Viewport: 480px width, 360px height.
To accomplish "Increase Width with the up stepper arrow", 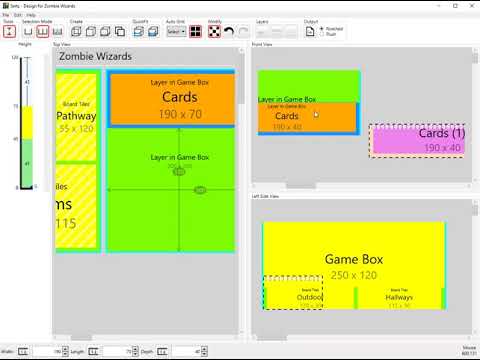I will [65, 349].
